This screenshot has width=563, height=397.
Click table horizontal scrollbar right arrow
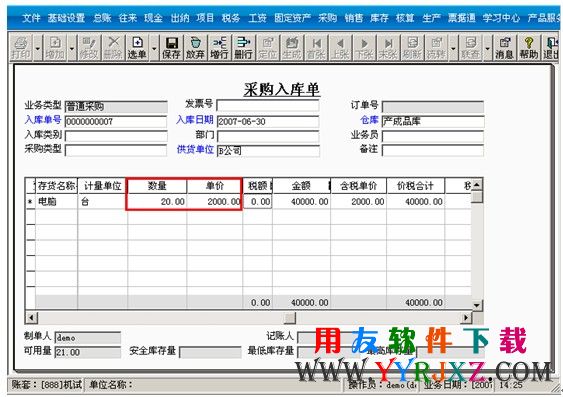[x=466, y=318]
